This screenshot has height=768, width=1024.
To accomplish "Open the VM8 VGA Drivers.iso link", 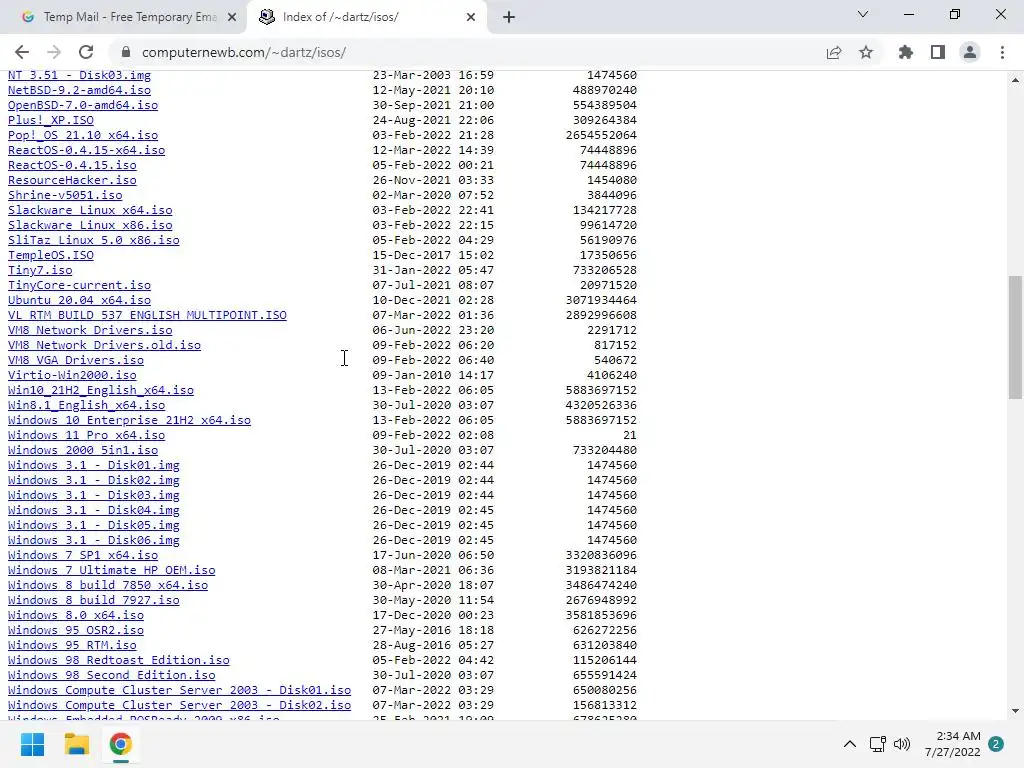I will click(76, 360).
